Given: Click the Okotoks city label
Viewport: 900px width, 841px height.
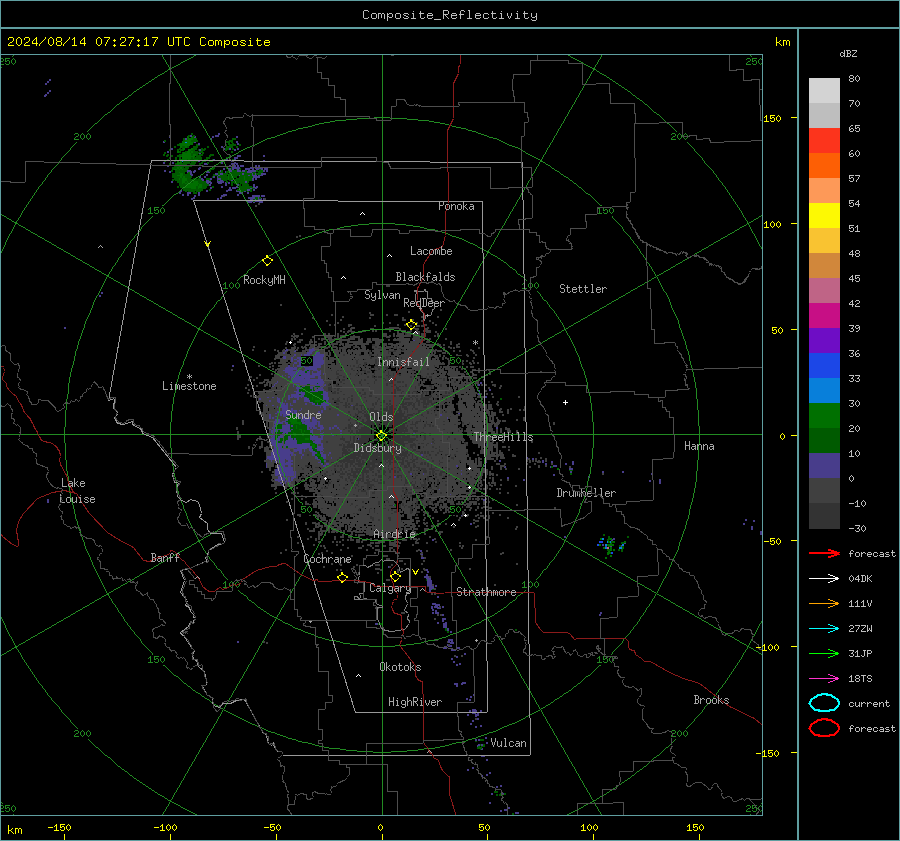Looking at the screenshot, I should pyautogui.click(x=400, y=667).
